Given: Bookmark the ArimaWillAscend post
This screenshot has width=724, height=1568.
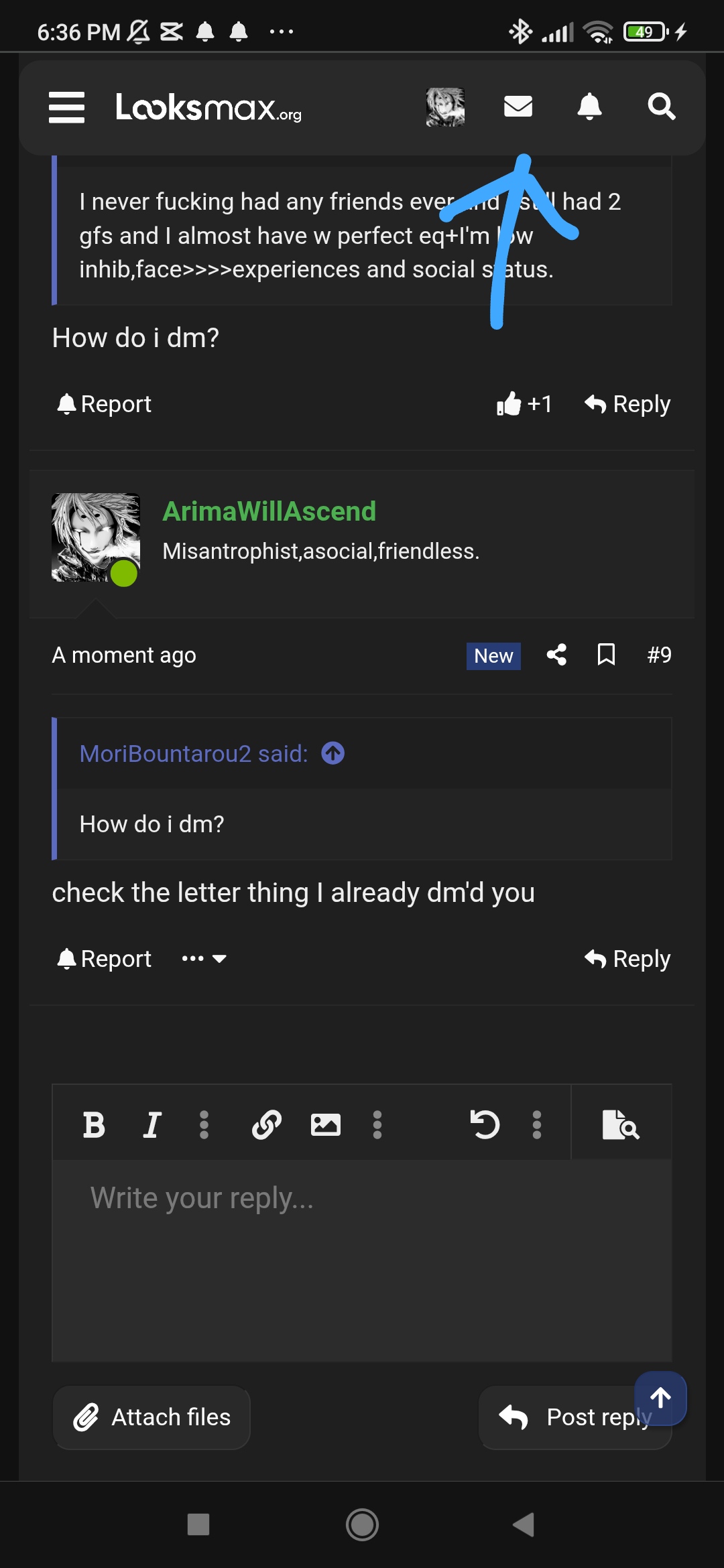Looking at the screenshot, I should coord(606,655).
